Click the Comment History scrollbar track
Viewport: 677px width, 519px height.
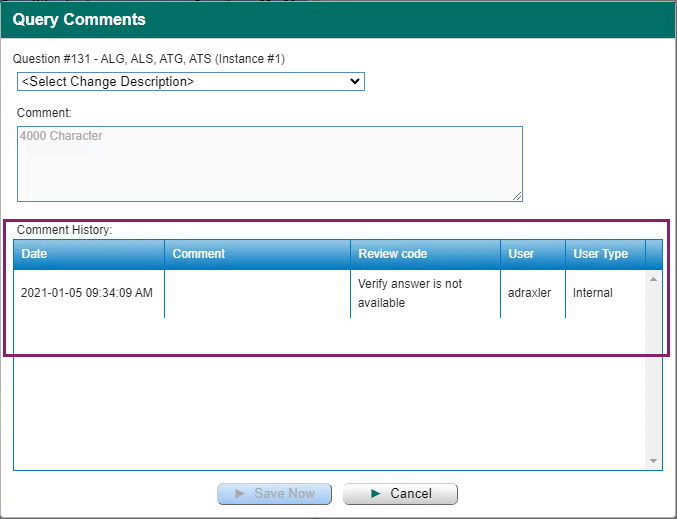coord(654,380)
